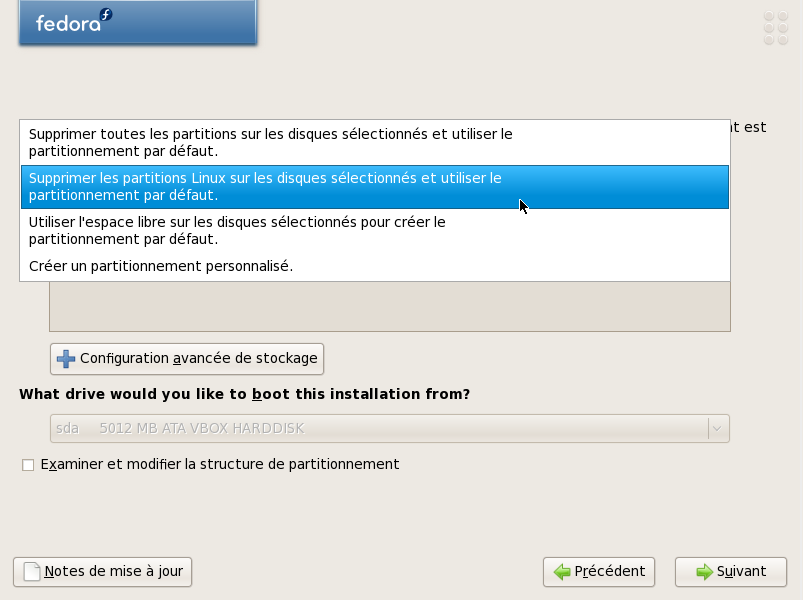Open the boot drive dropdown arrow
803x600 pixels.
pyautogui.click(x=717, y=428)
